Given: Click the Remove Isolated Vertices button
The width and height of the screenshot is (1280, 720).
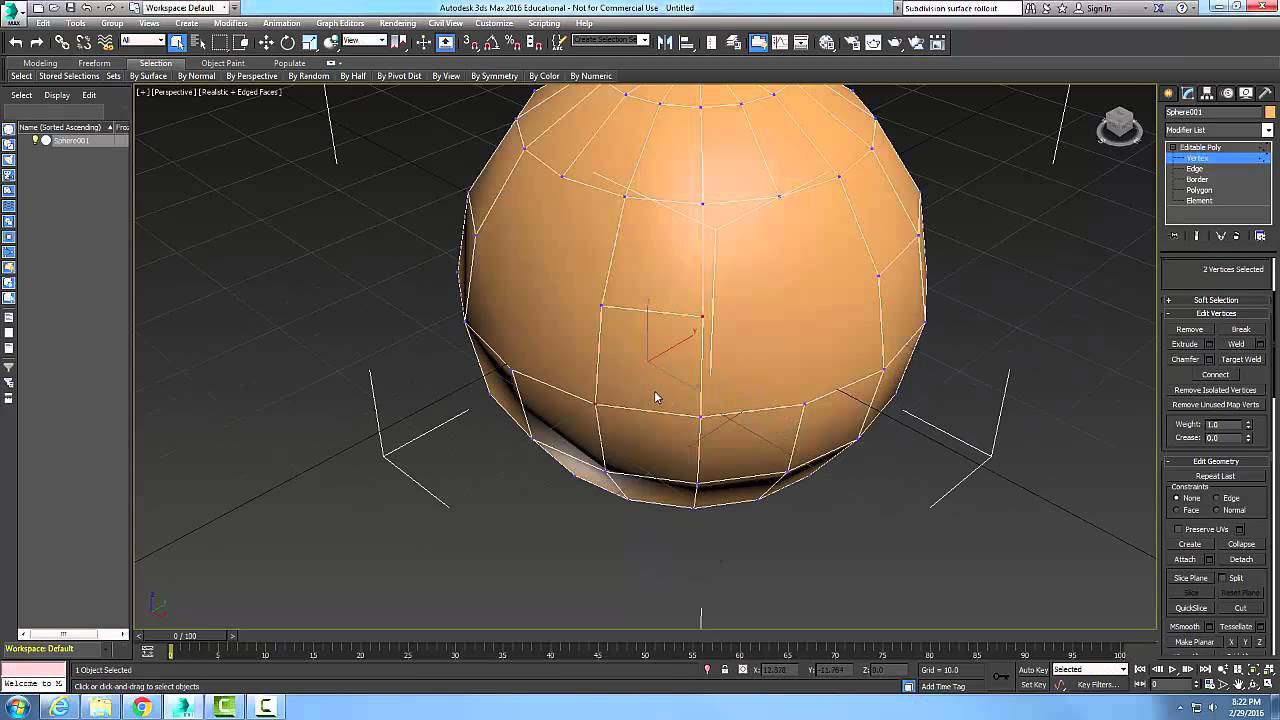Looking at the screenshot, I should pyautogui.click(x=1216, y=390).
